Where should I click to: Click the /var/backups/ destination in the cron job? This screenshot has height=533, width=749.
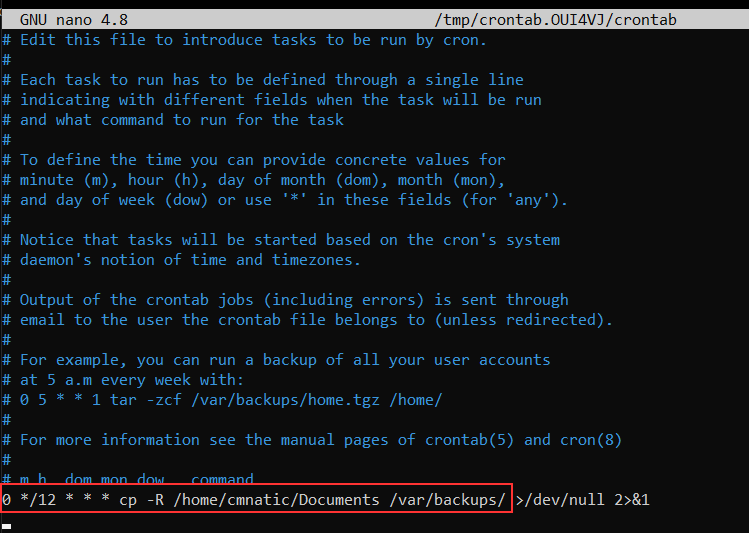click(449, 499)
